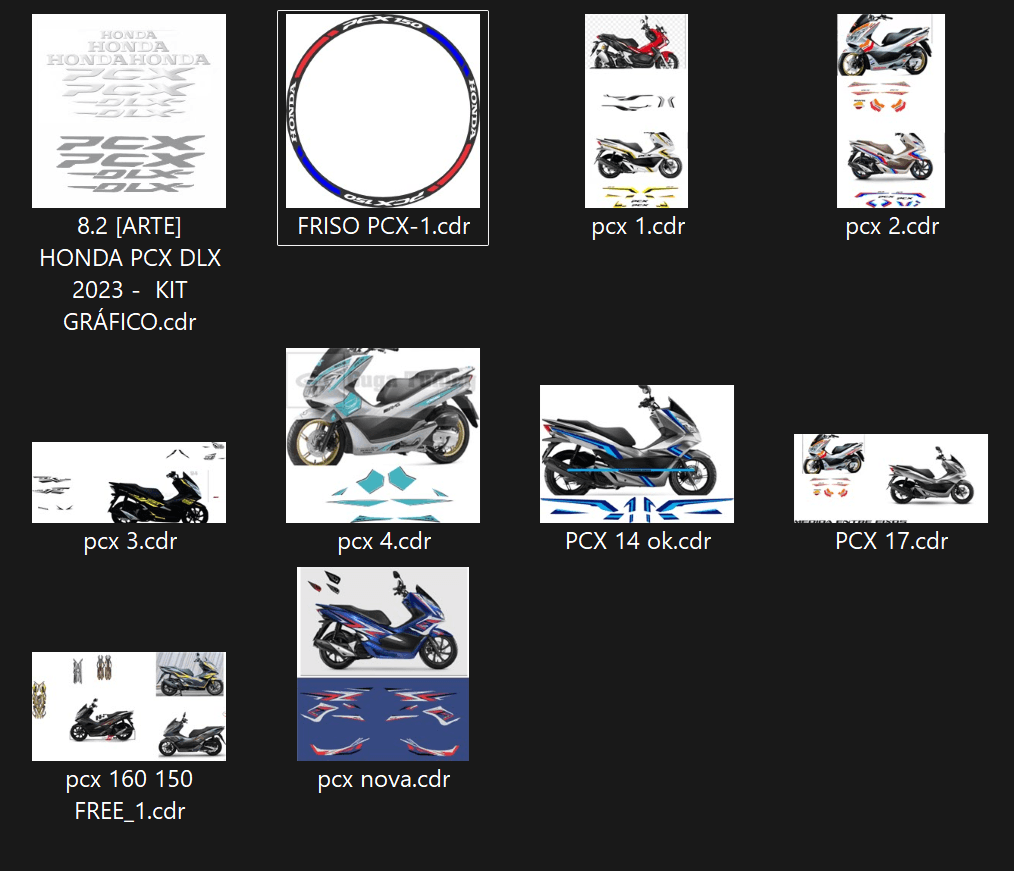Select the pcx 1.cdr file thumbnail

(x=636, y=111)
